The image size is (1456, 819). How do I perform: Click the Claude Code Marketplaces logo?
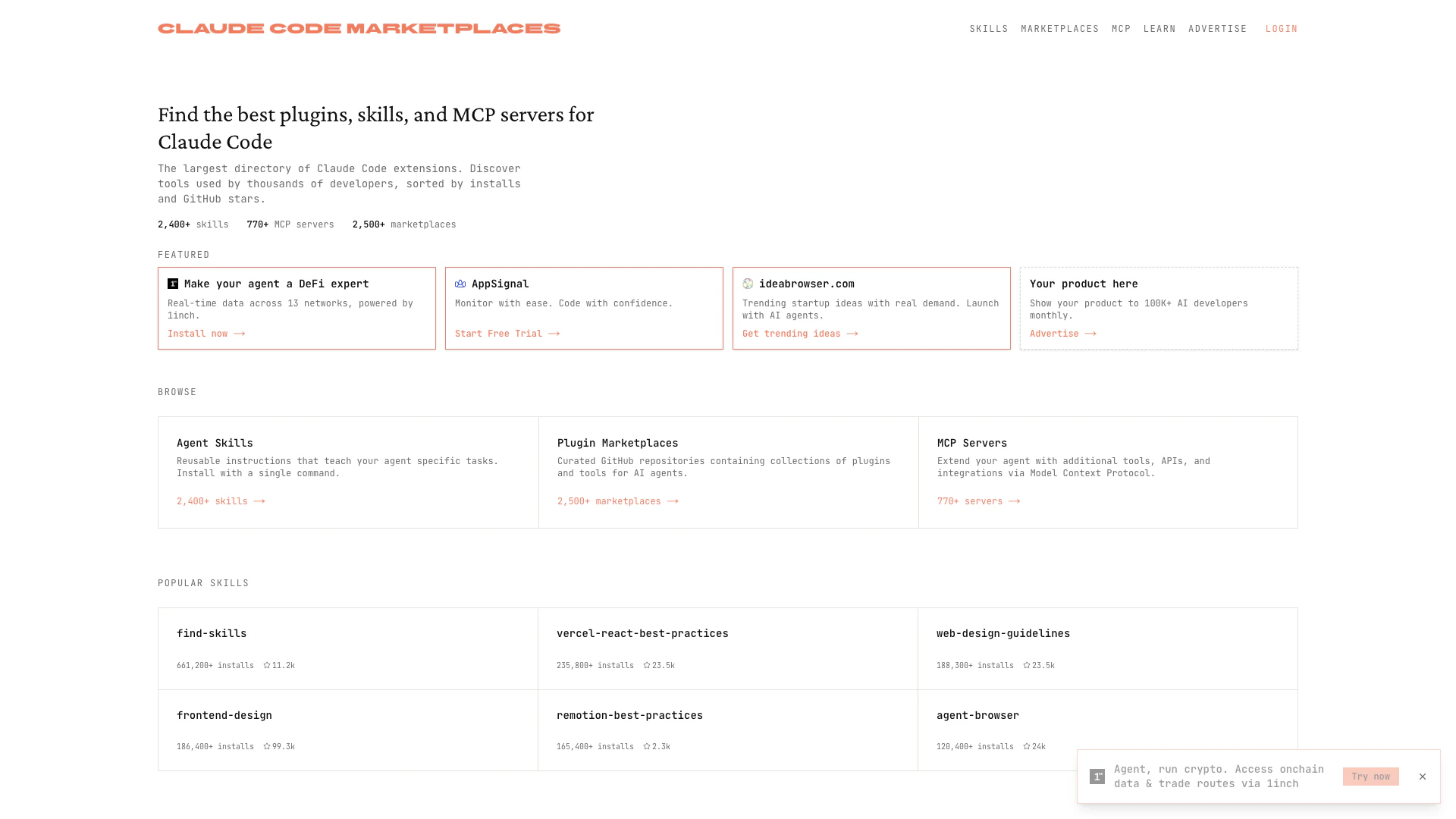359,29
